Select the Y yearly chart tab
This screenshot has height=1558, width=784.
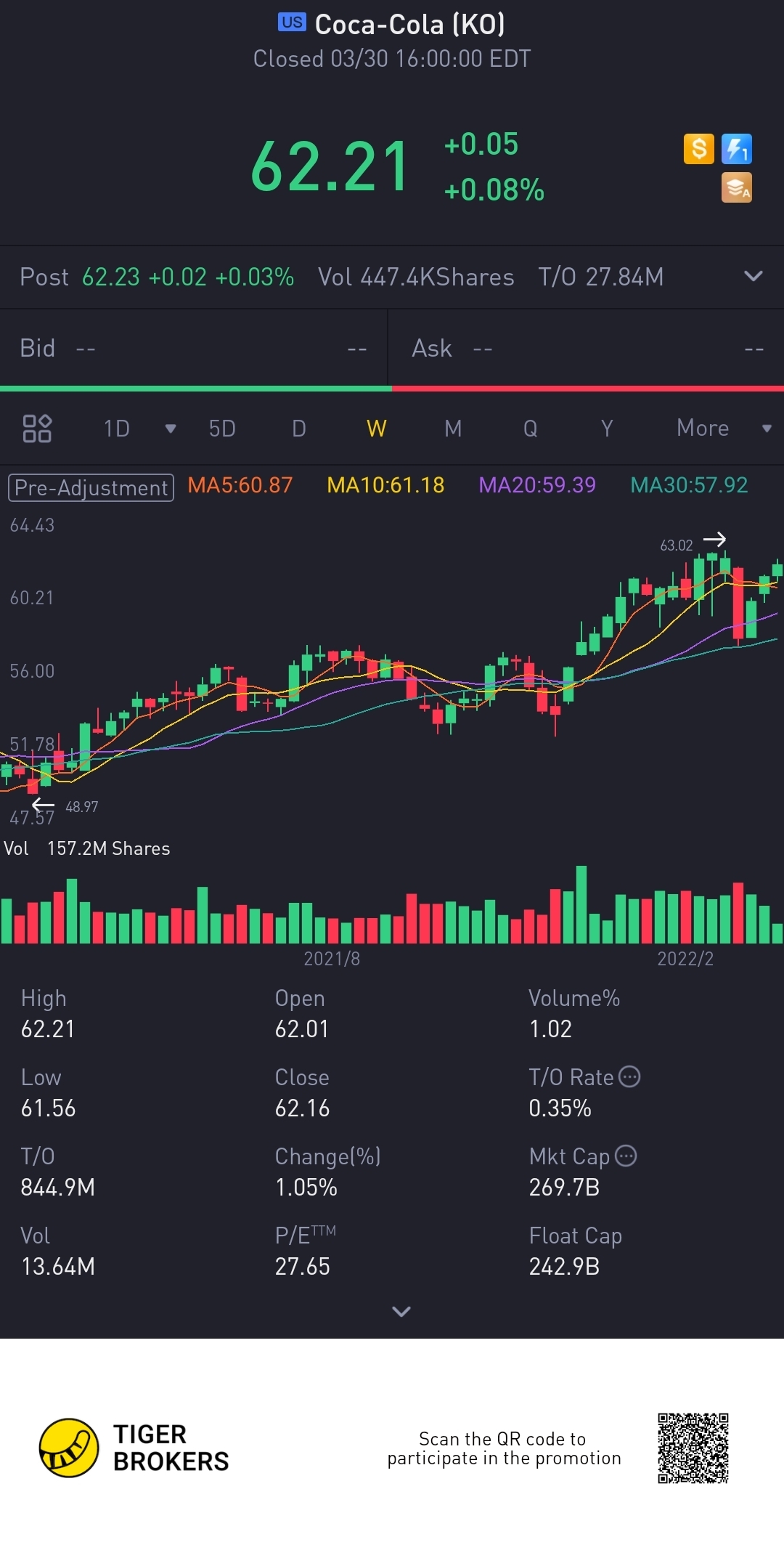[607, 429]
